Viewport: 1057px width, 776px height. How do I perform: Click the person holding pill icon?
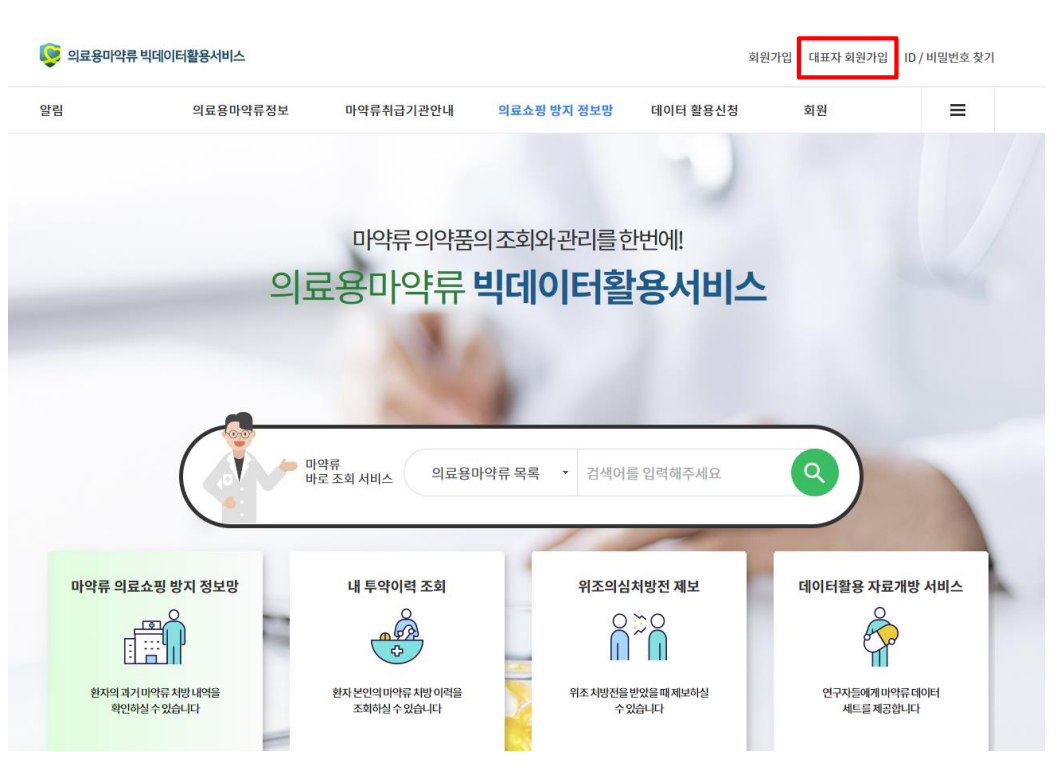point(880,636)
